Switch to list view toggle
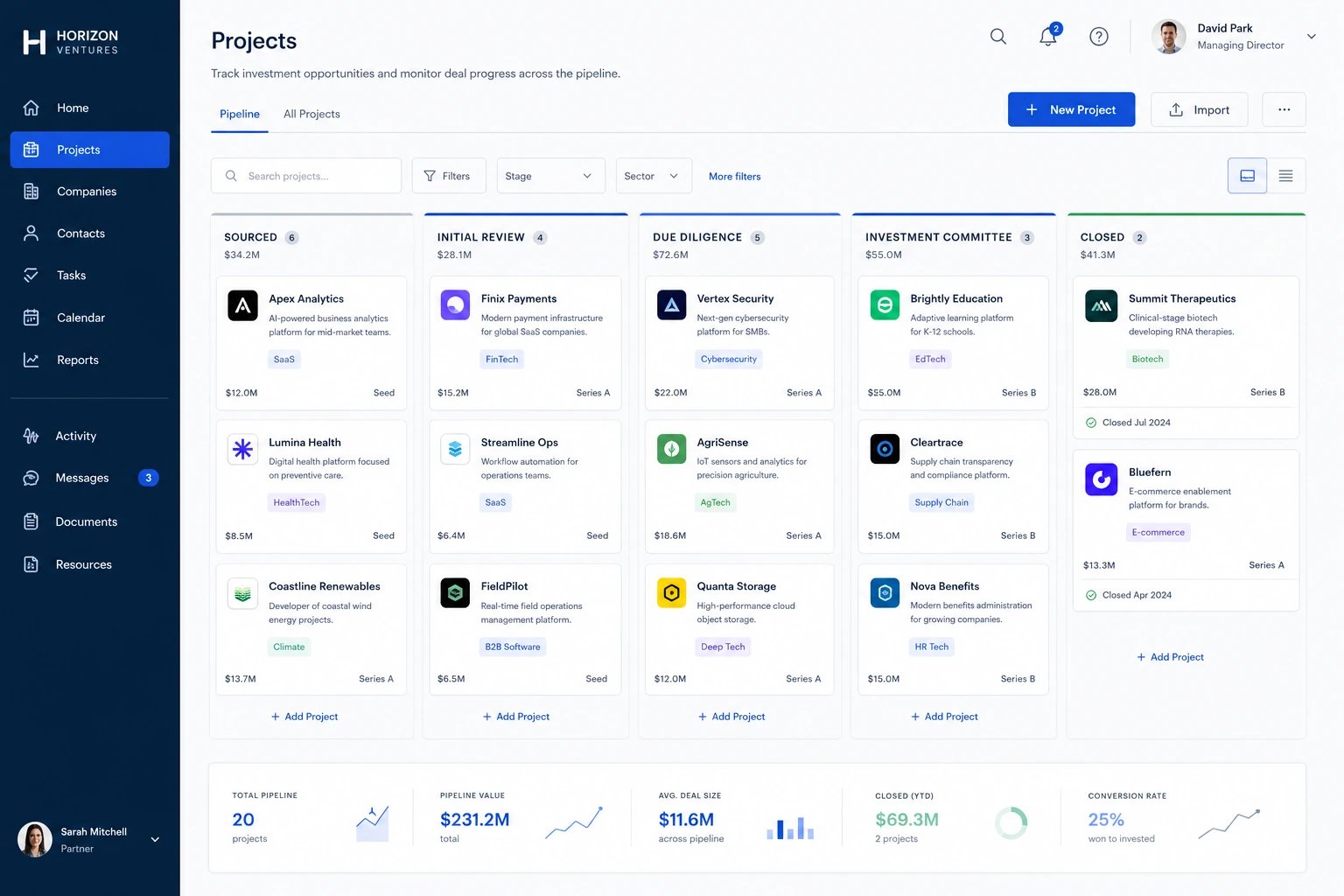This screenshot has width=1344, height=896. point(1285,176)
